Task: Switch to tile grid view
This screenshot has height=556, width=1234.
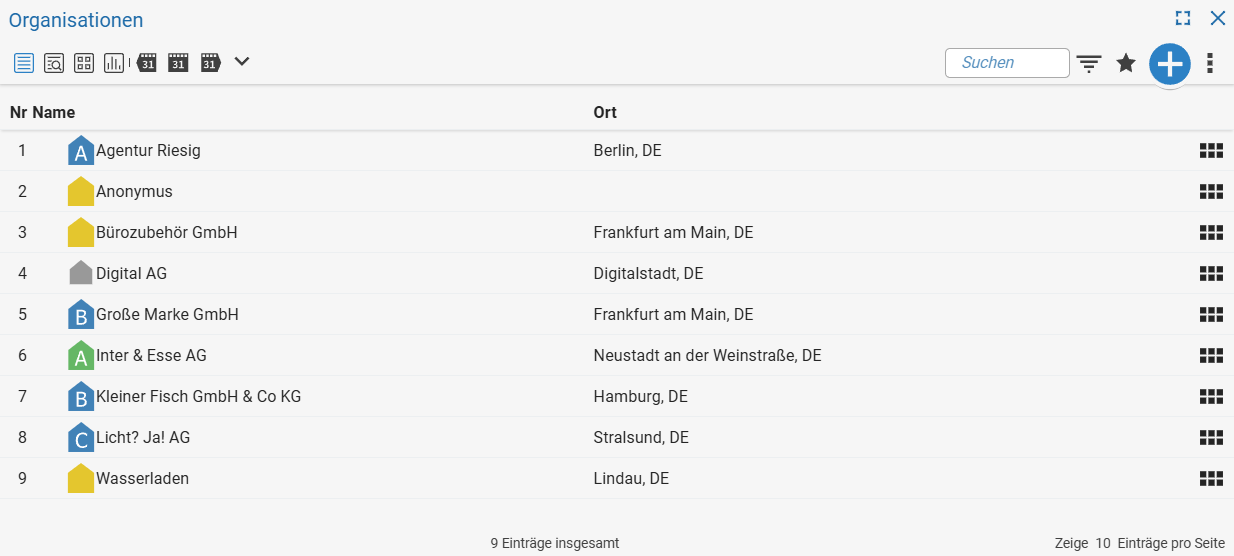Action: 84,63
